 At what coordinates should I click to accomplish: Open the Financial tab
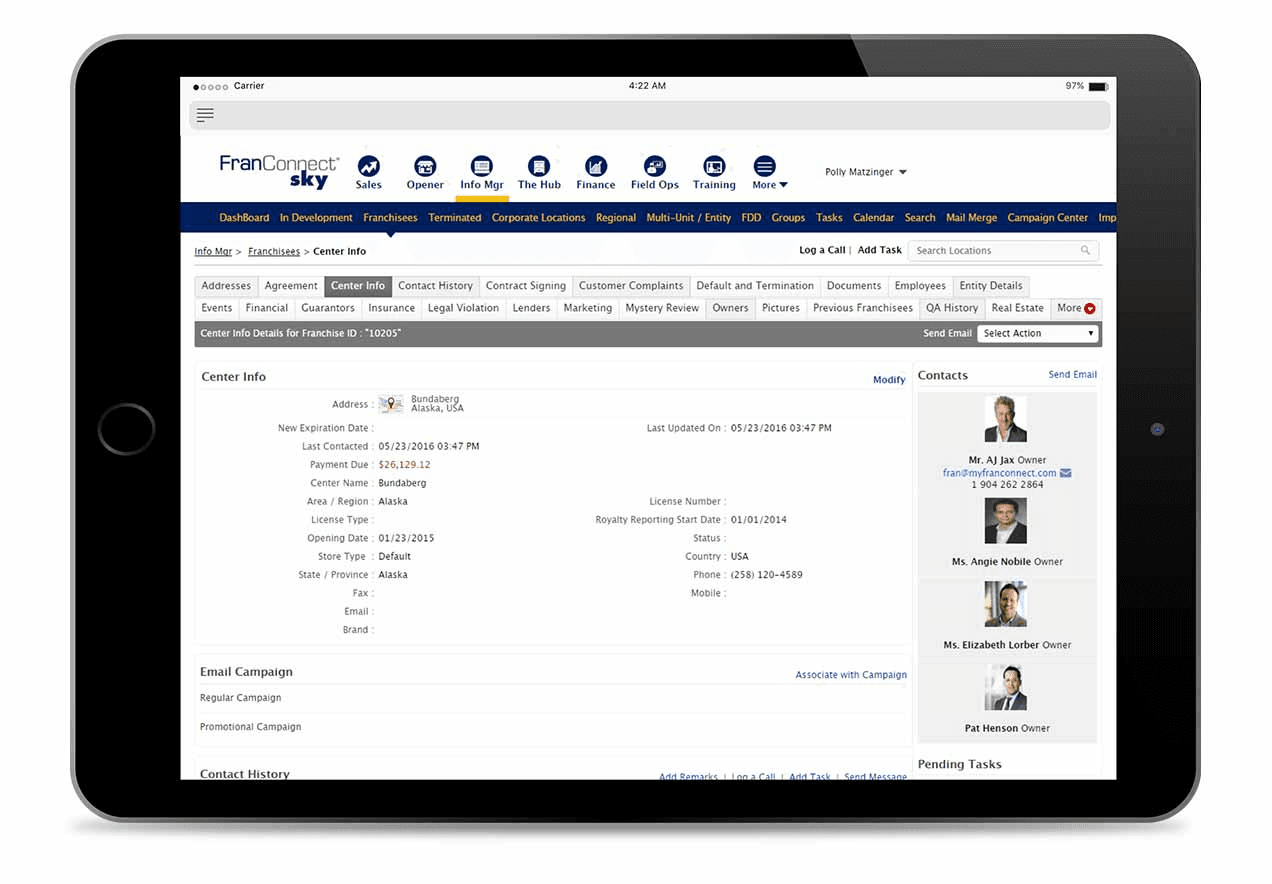pyautogui.click(x=267, y=308)
